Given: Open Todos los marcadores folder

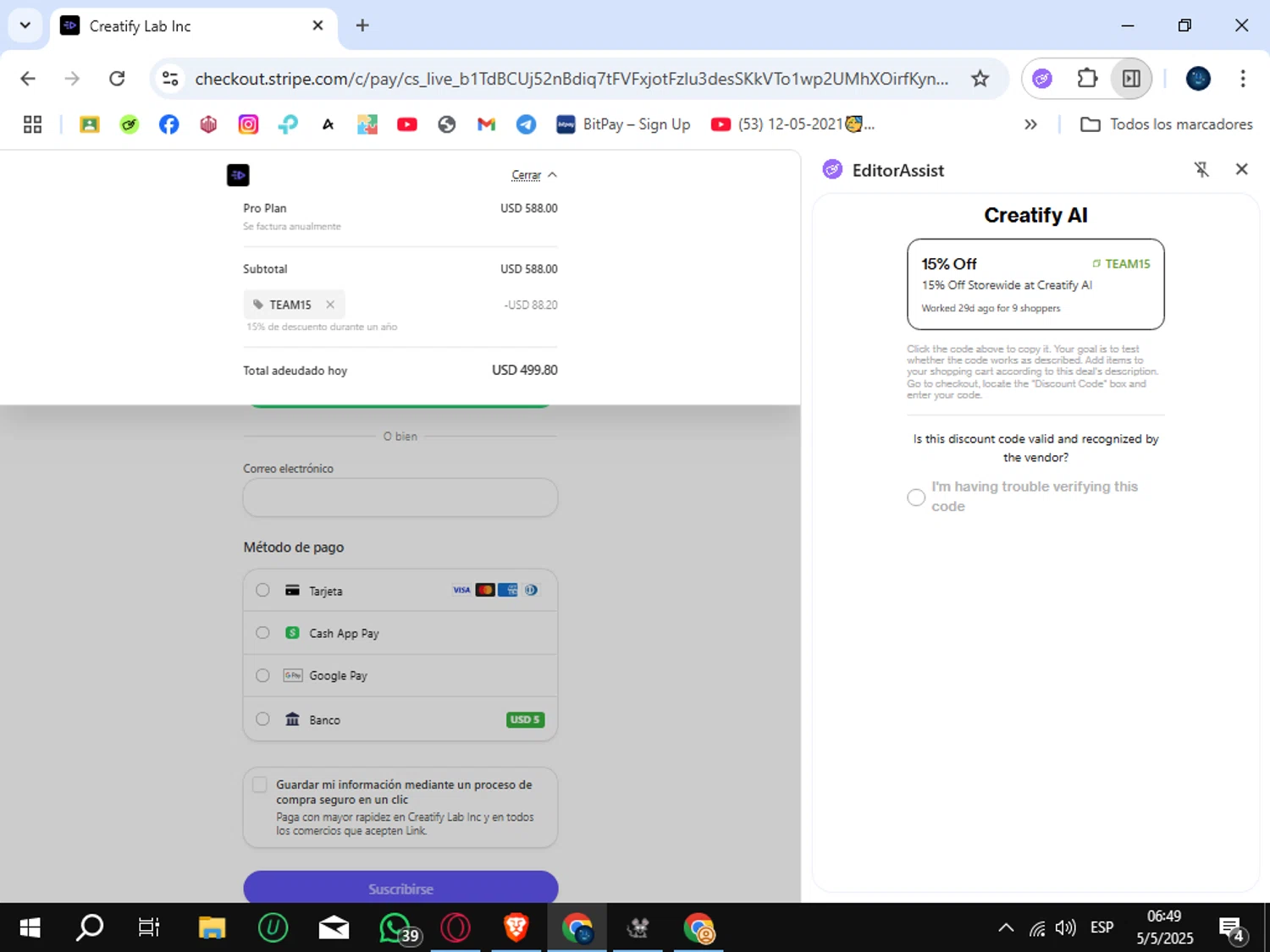Looking at the screenshot, I should pyautogui.click(x=1167, y=124).
